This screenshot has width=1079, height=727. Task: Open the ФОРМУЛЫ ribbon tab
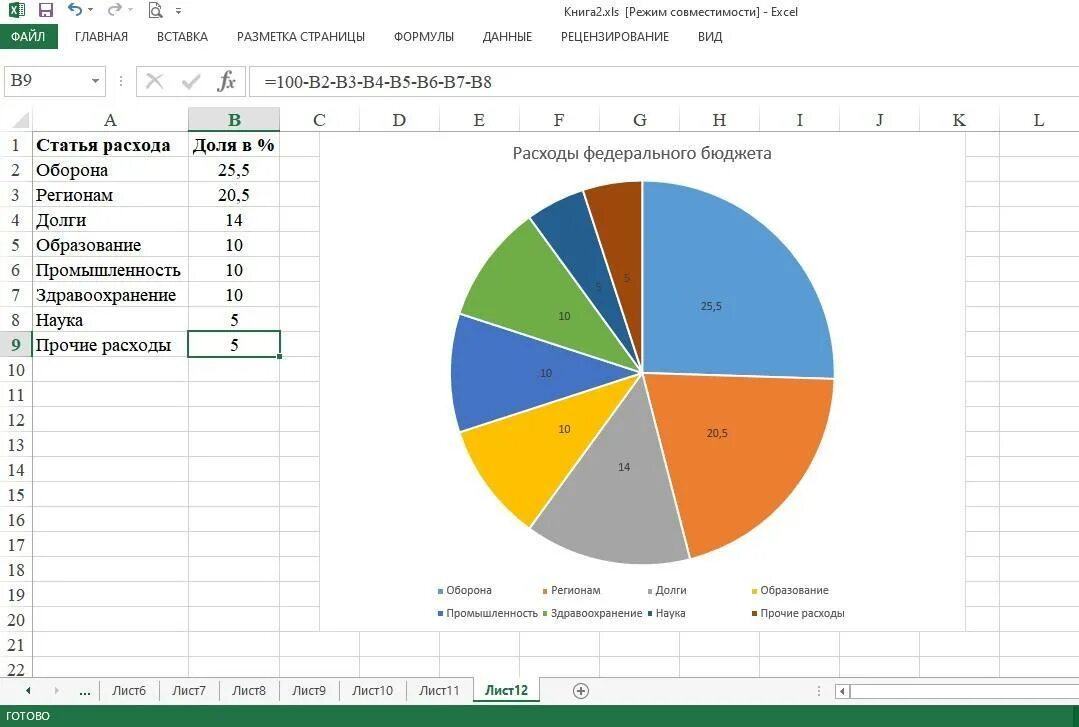(x=424, y=36)
